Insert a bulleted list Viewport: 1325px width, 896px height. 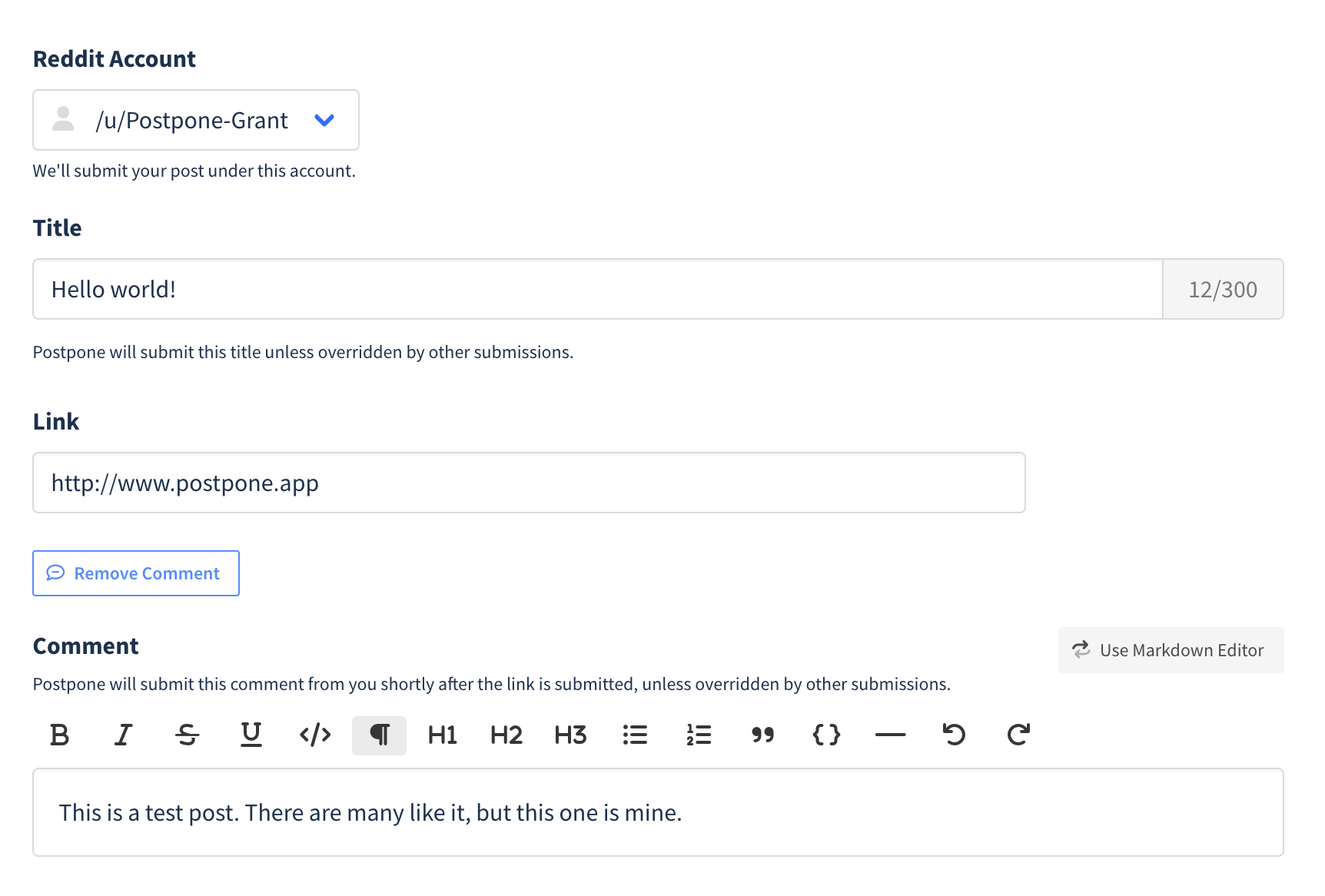coord(635,735)
